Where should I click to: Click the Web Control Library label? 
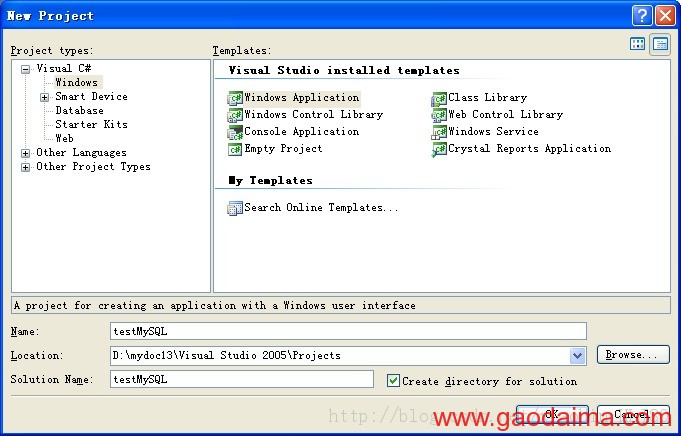point(506,115)
